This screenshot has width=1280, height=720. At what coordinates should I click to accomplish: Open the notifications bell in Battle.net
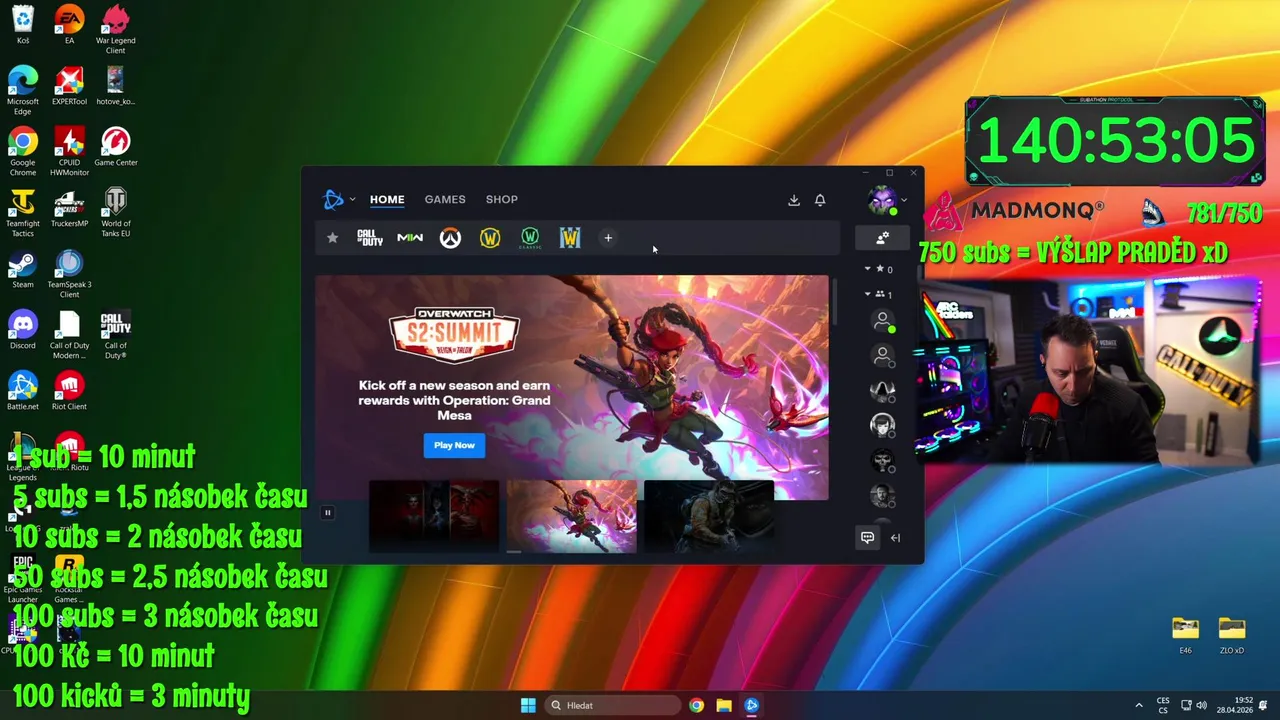pos(820,200)
